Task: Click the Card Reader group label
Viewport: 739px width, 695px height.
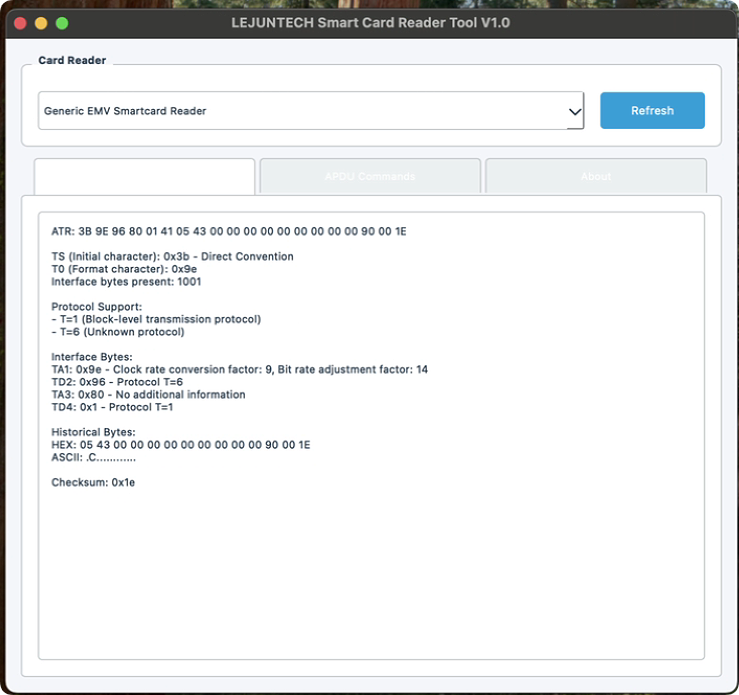Action: [72, 60]
